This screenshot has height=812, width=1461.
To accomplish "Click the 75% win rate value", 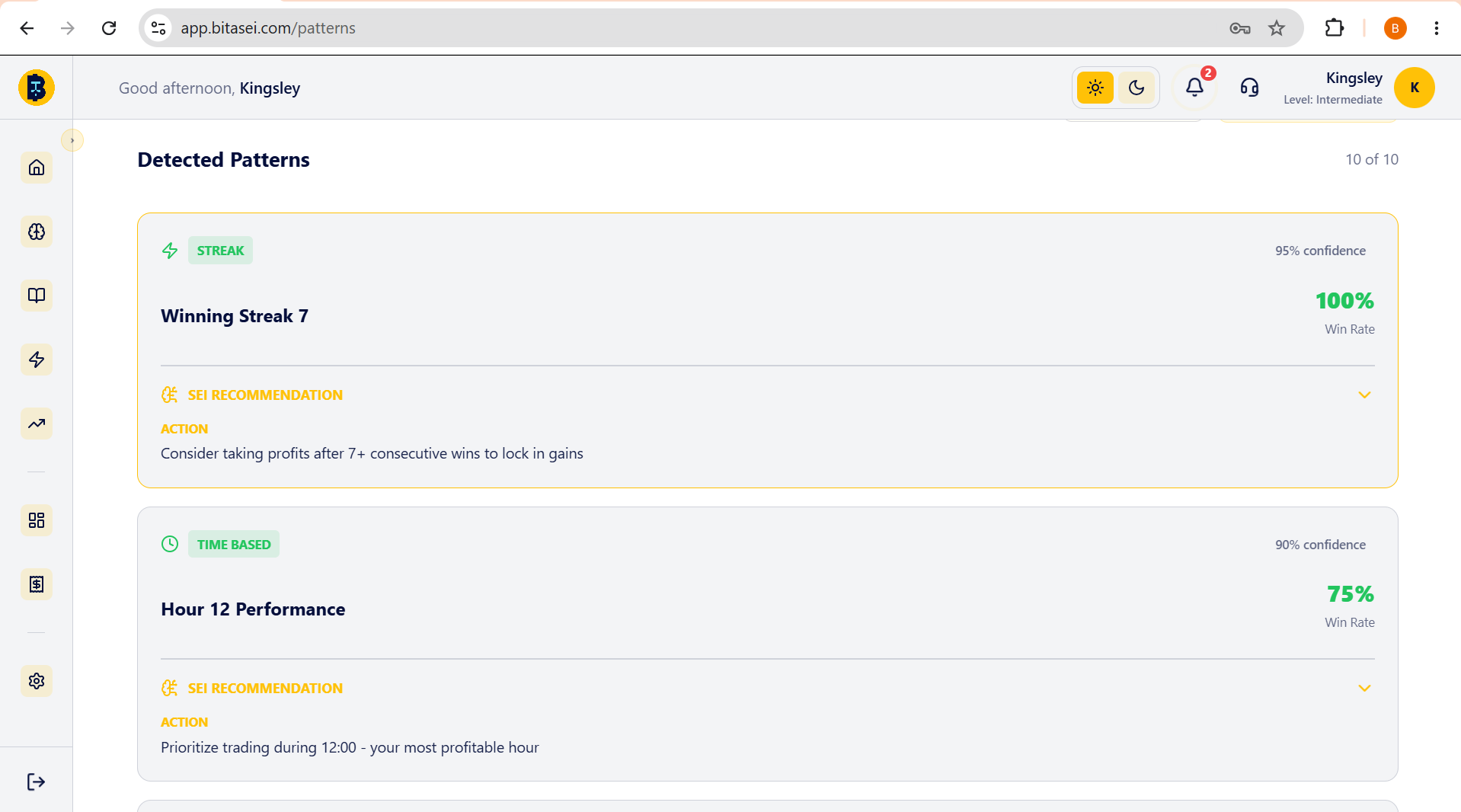I will [1351, 594].
